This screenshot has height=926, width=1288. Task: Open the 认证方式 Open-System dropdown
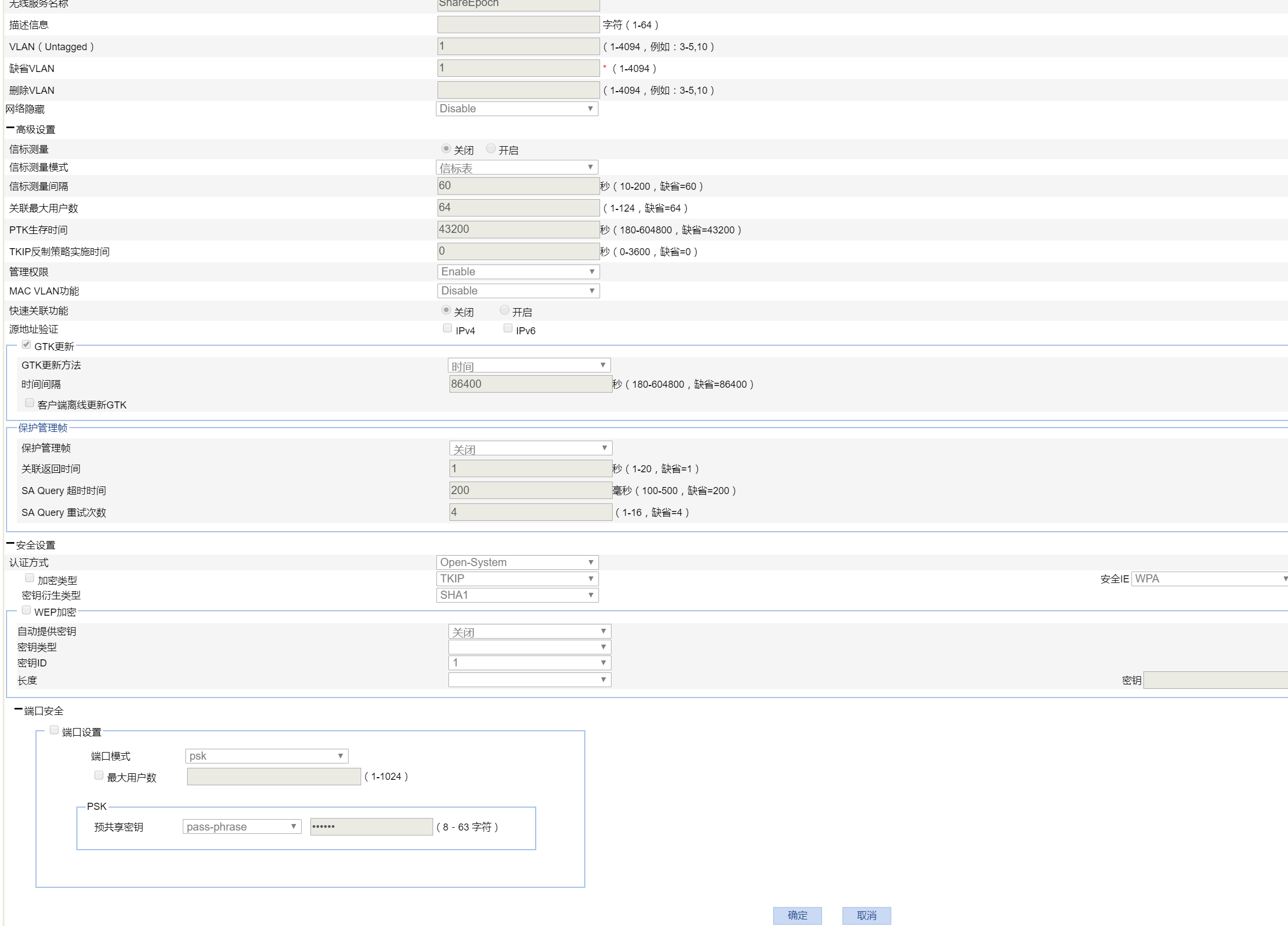point(517,562)
